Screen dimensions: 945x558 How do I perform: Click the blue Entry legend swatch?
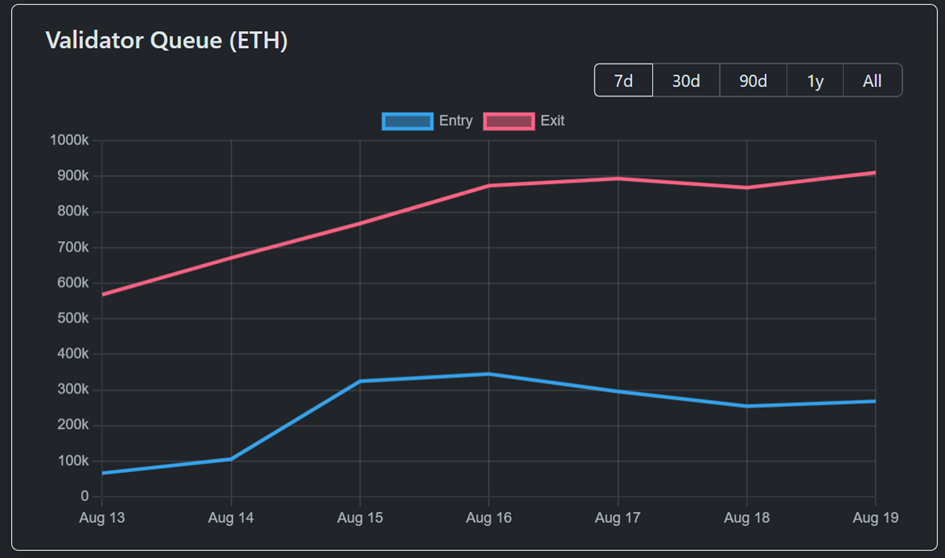point(407,121)
